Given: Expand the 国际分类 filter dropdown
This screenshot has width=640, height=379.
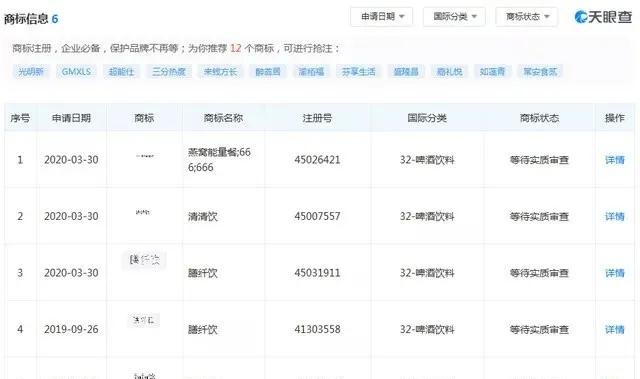Looking at the screenshot, I should (454, 17).
